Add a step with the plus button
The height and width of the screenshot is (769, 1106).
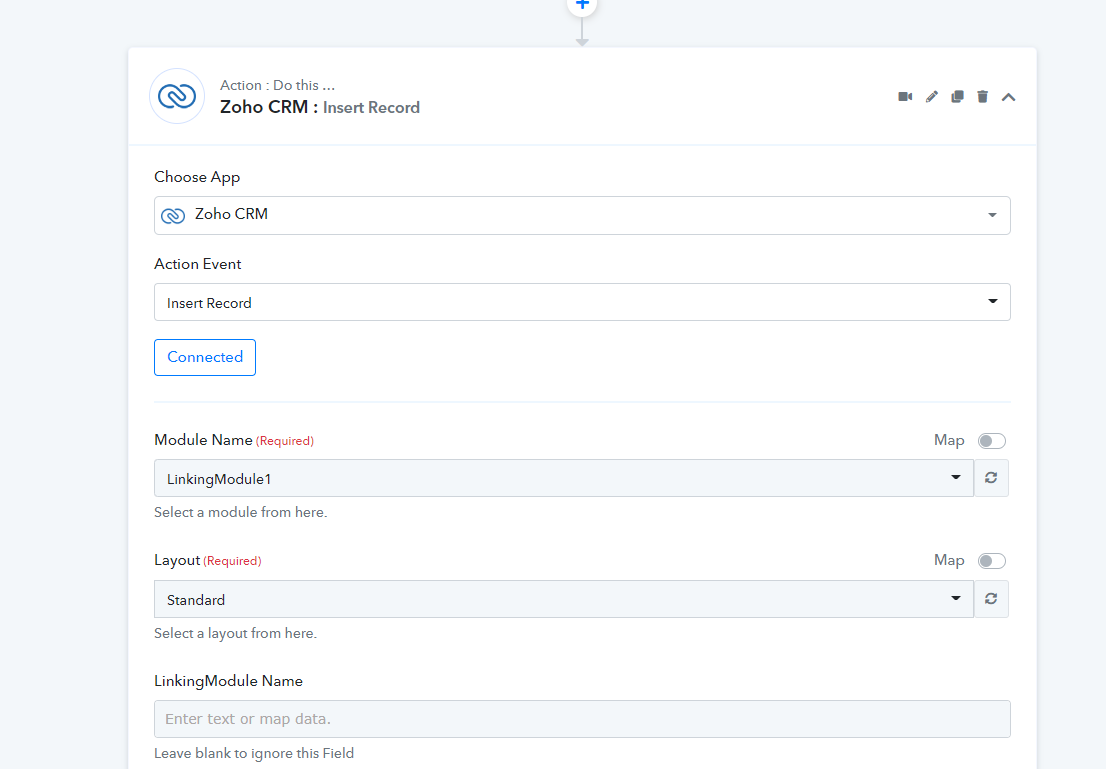(x=582, y=4)
